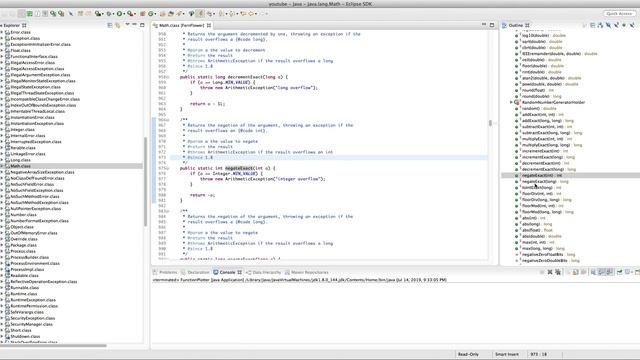Maximize the Package Explorer panel
Viewport: 640px width, 360px height.
[x=142, y=25]
